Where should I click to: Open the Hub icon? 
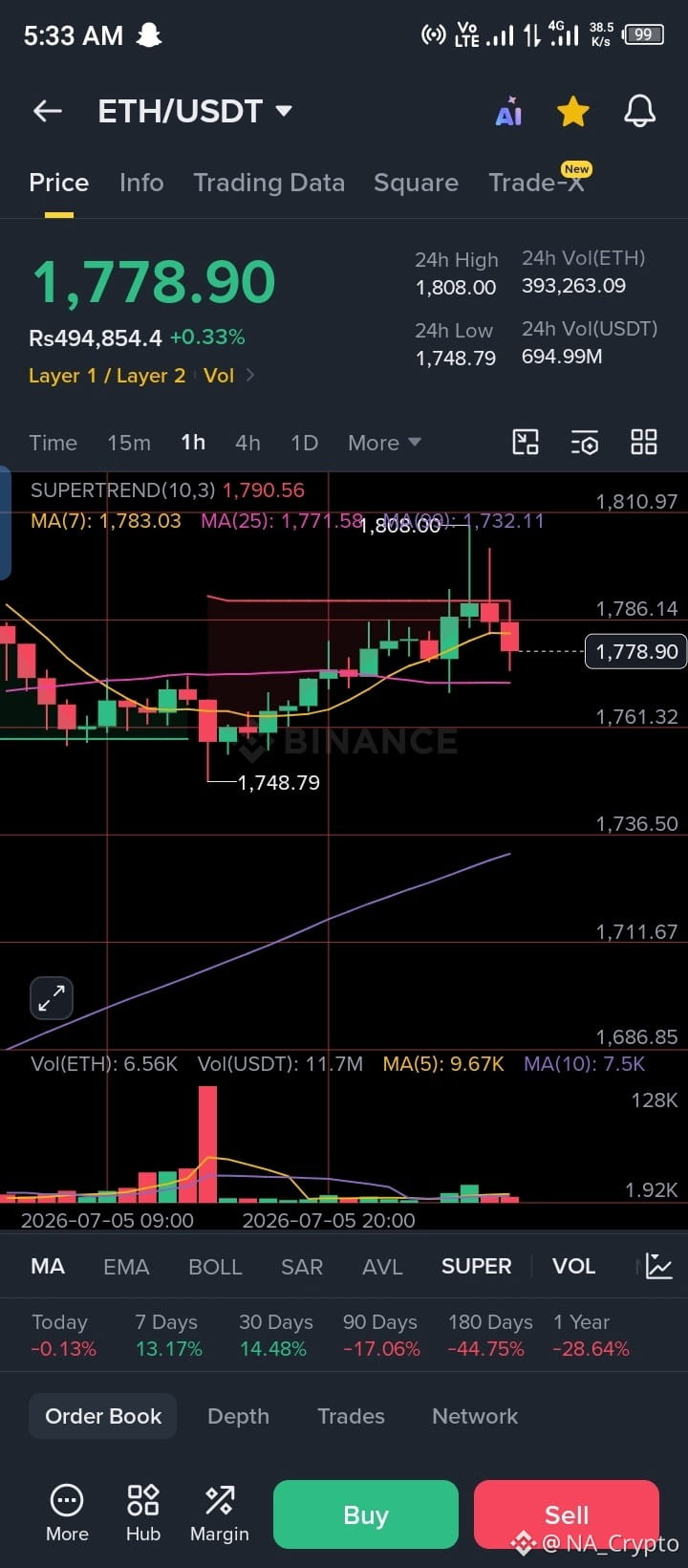[x=143, y=1514]
